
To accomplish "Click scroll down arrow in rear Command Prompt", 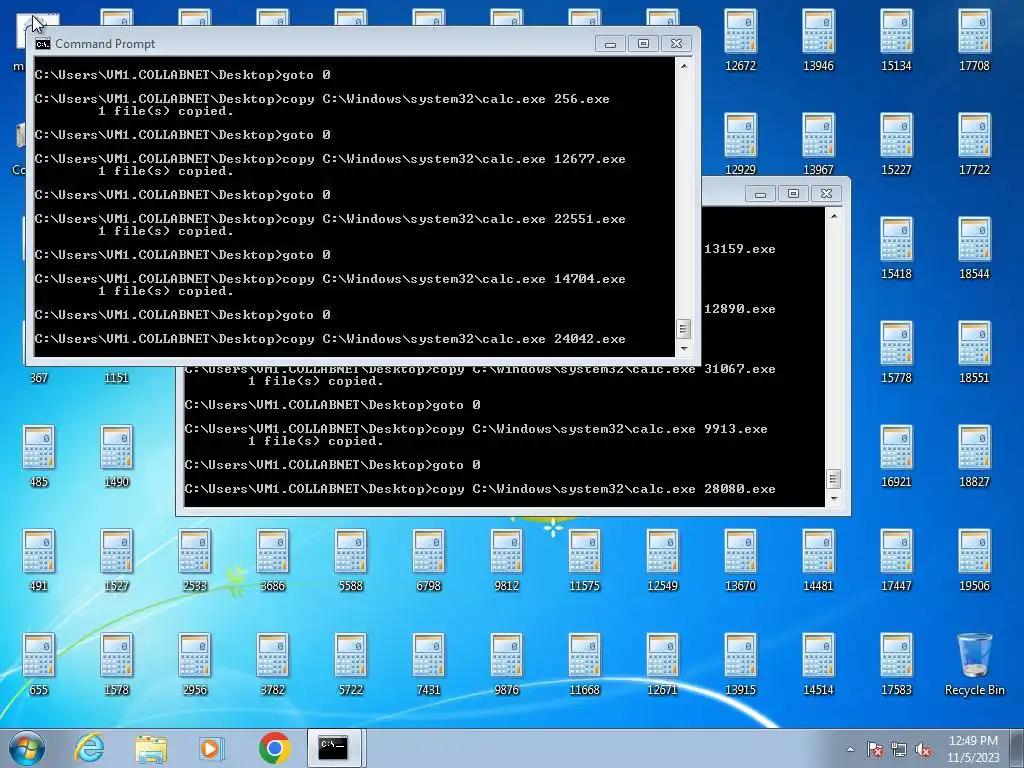I will (834, 499).
